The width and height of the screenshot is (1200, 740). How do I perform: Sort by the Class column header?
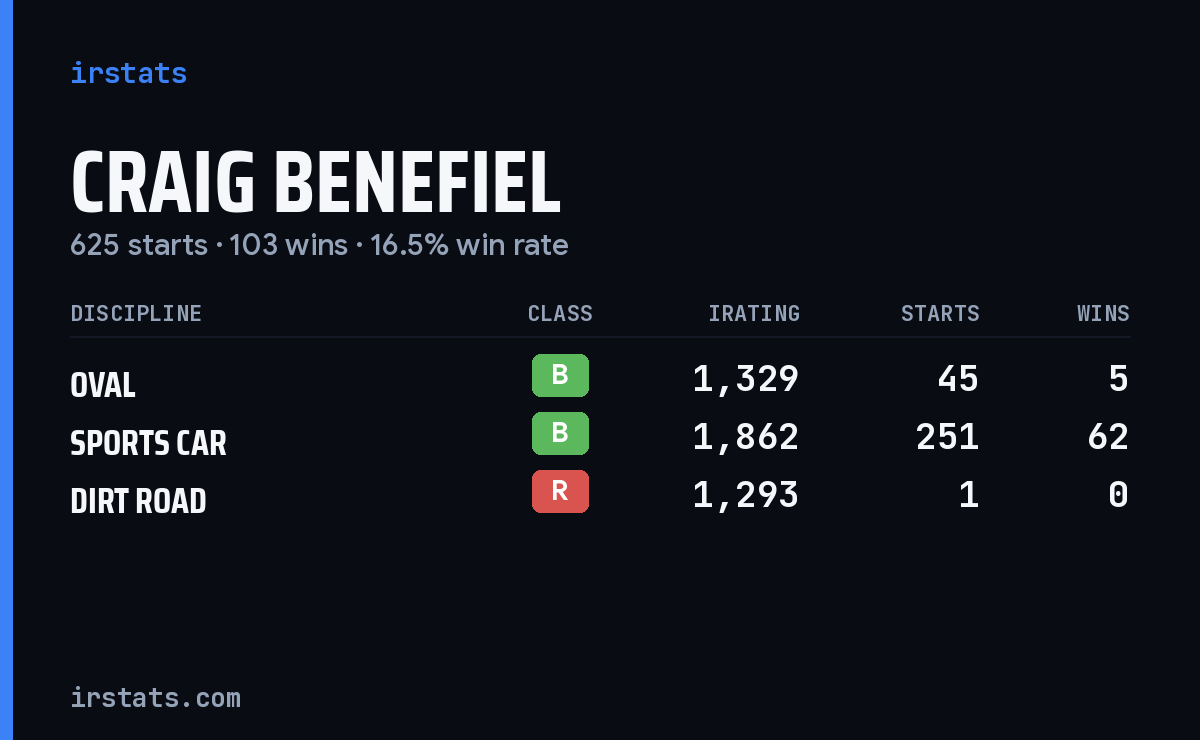click(560, 313)
